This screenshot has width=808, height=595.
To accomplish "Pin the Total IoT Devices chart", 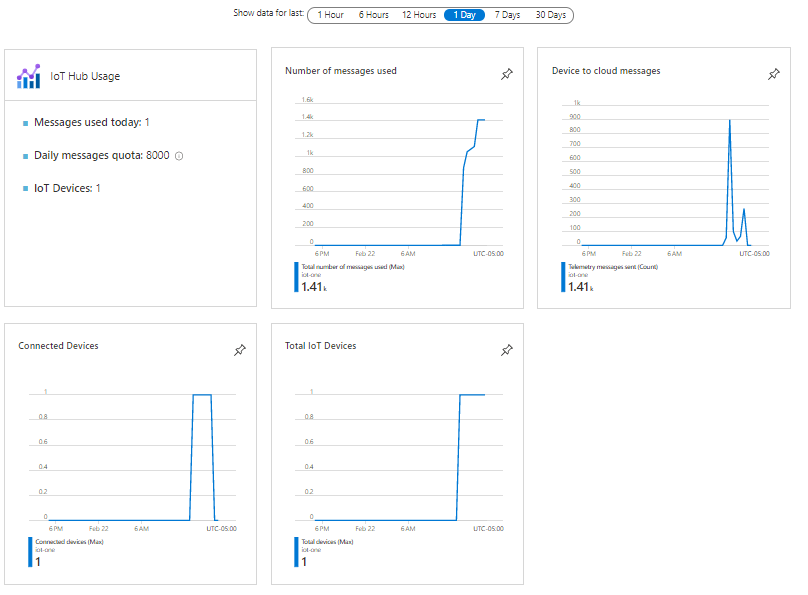I will point(507,350).
